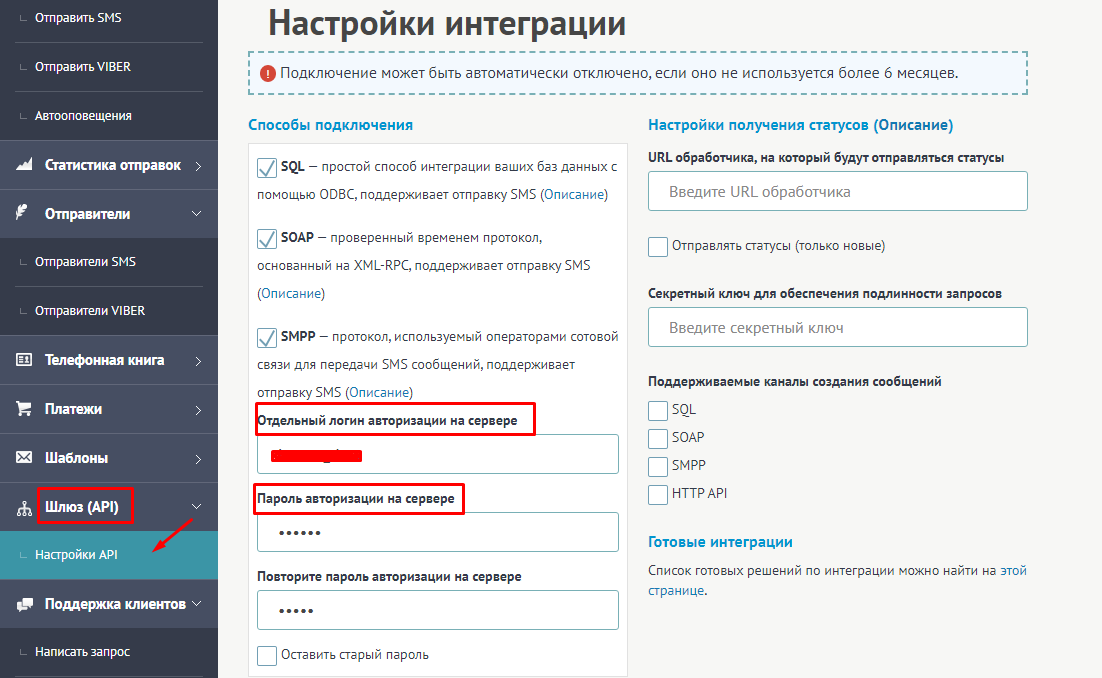Click the red warning exclamation icon

[268, 73]
